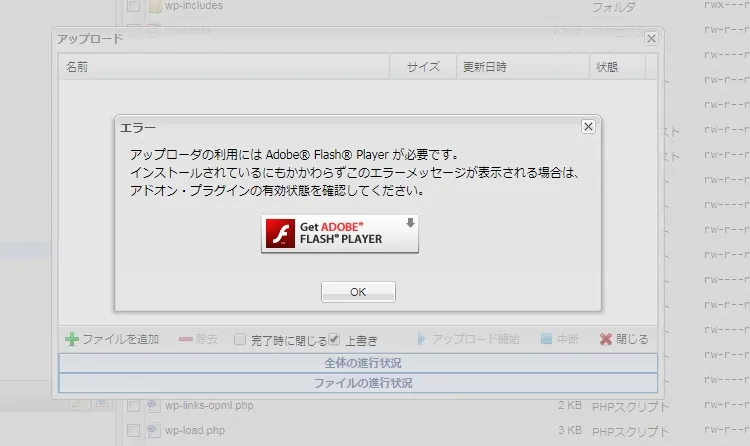Sort upload list by サイズ column
The image size is (750, 446).
(x=423, y=67)
